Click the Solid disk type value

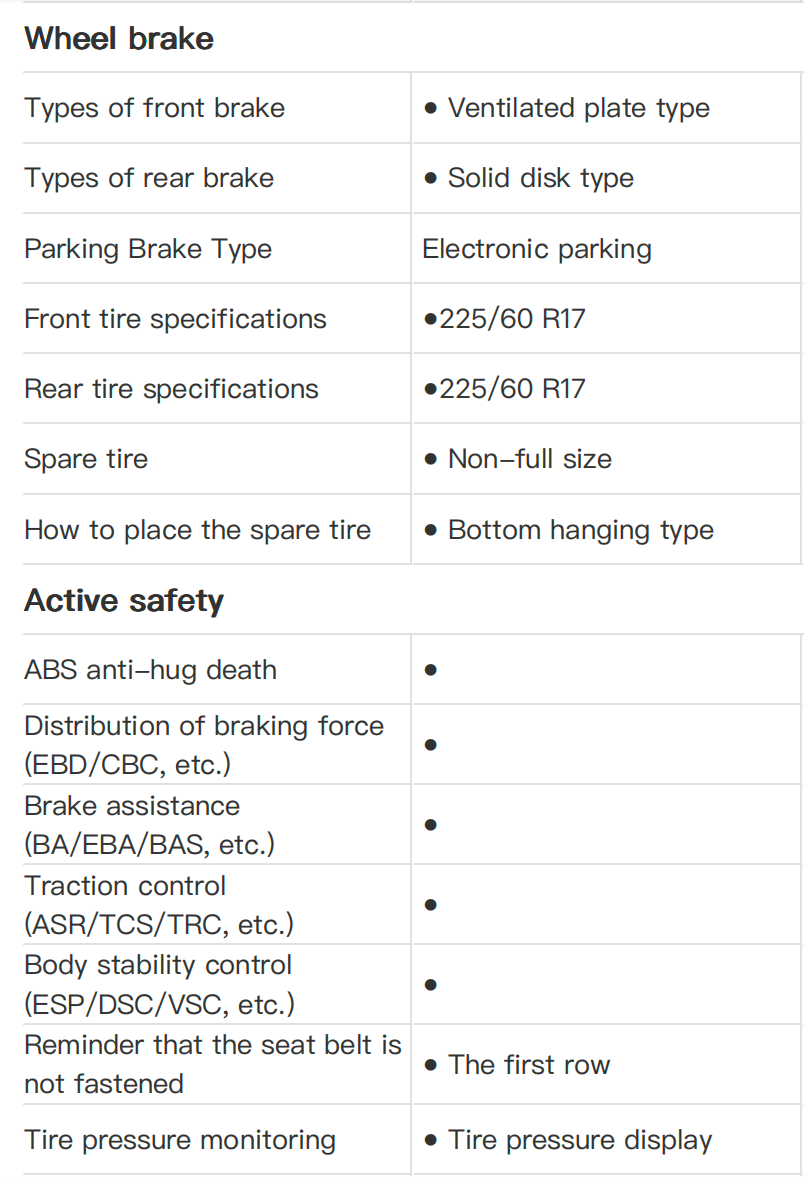pyautogui.click(x=541, y=178)
